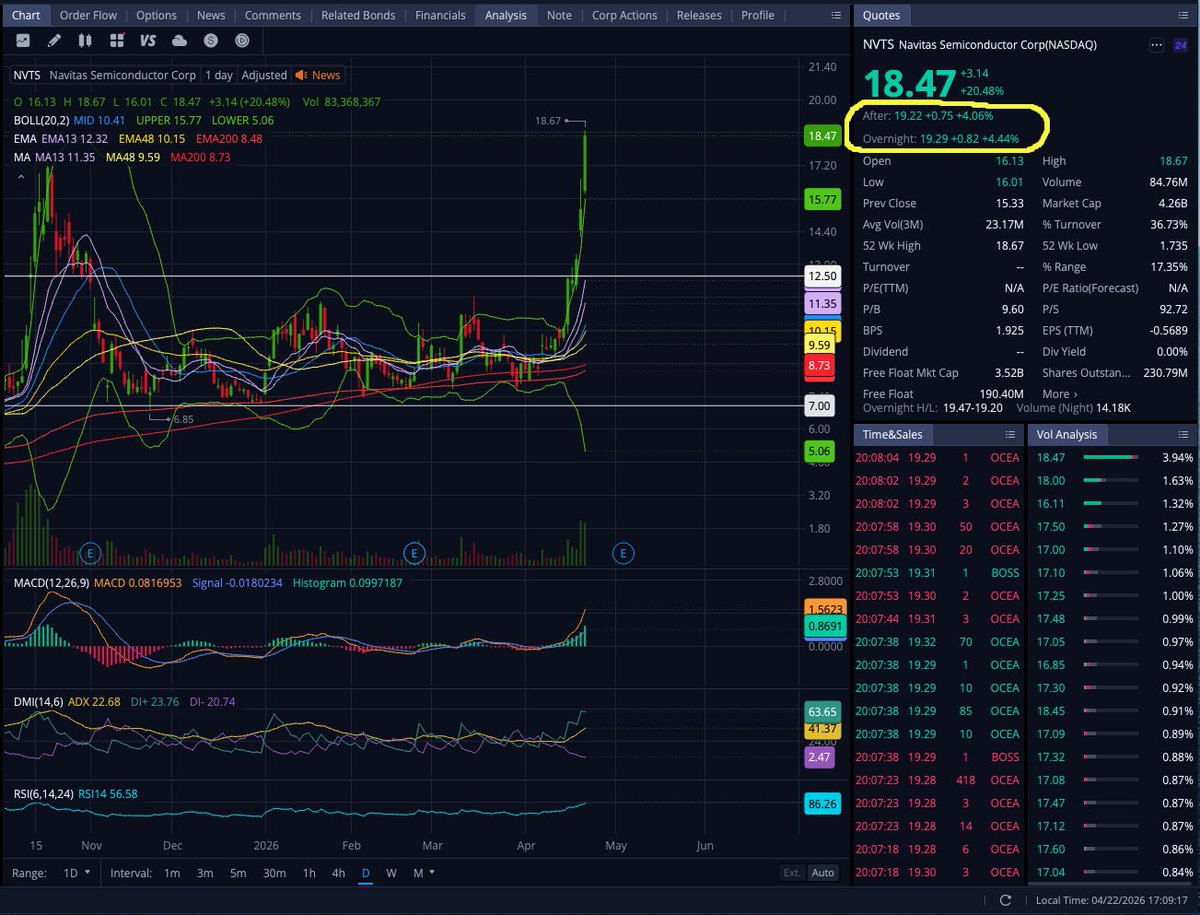Open the M interval dropdown arrow

[432, 873]
